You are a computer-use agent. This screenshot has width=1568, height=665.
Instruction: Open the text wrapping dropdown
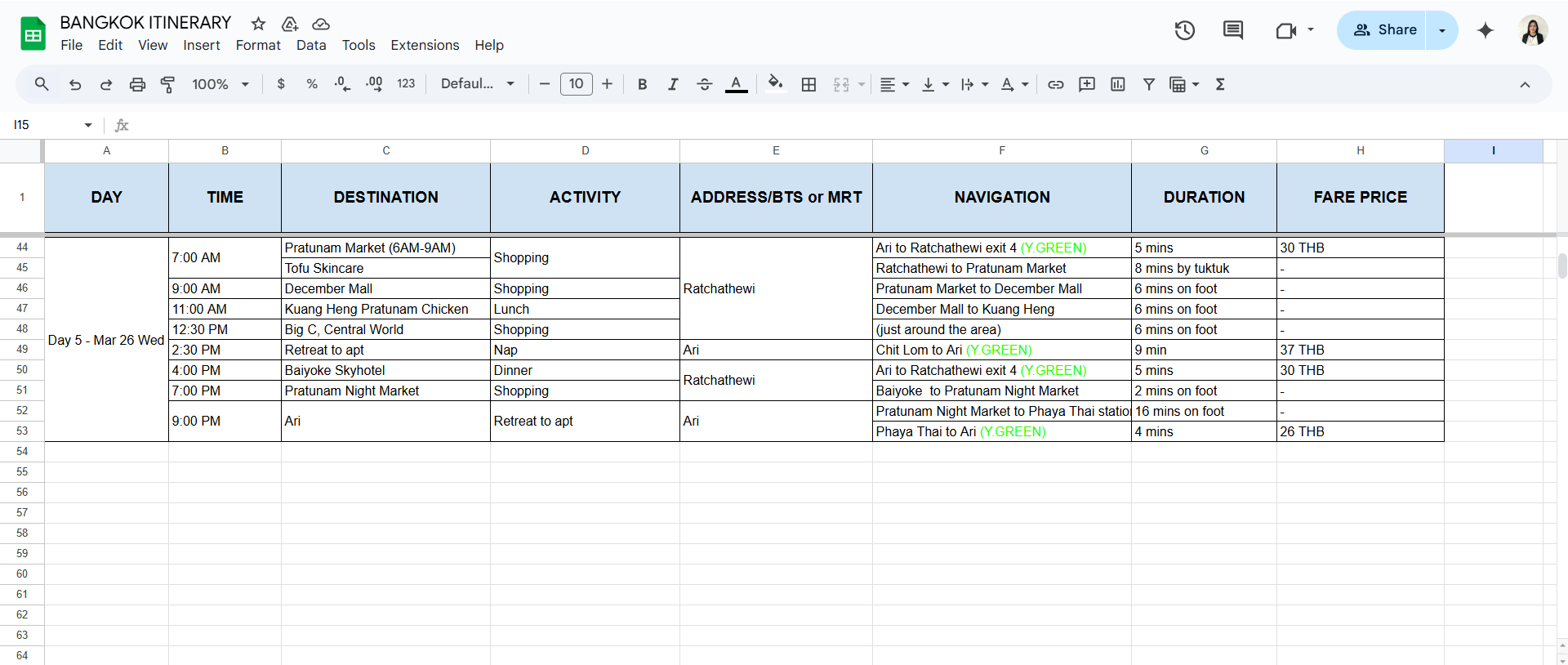(x=975, y=84)
